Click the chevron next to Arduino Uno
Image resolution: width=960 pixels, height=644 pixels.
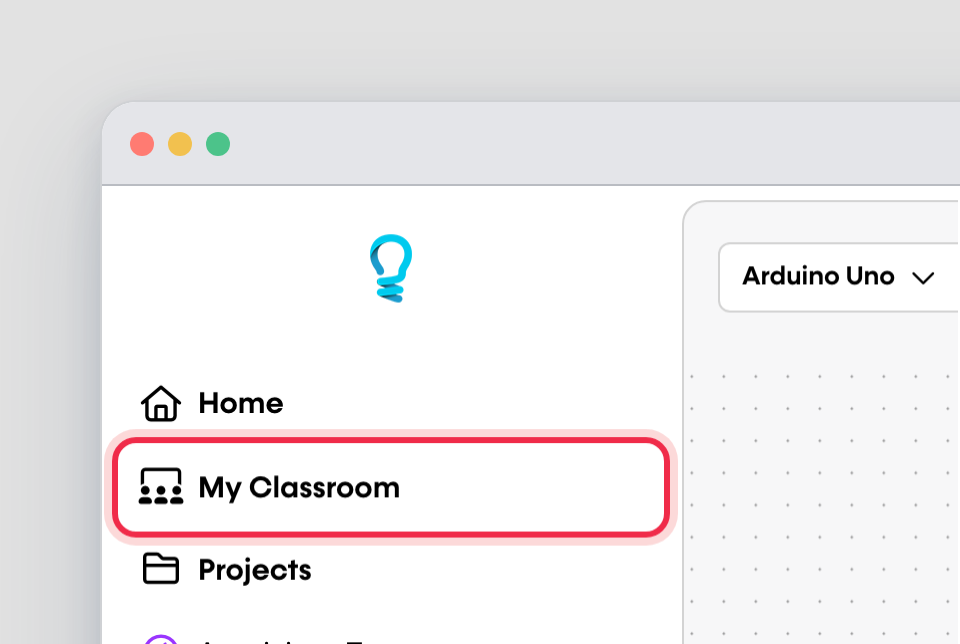tap(923, 278)
